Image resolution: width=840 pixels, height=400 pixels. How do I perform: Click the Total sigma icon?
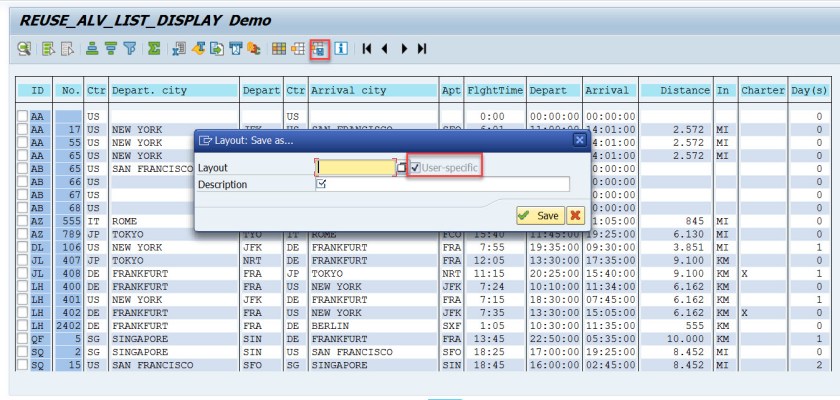tap(154, 48)
